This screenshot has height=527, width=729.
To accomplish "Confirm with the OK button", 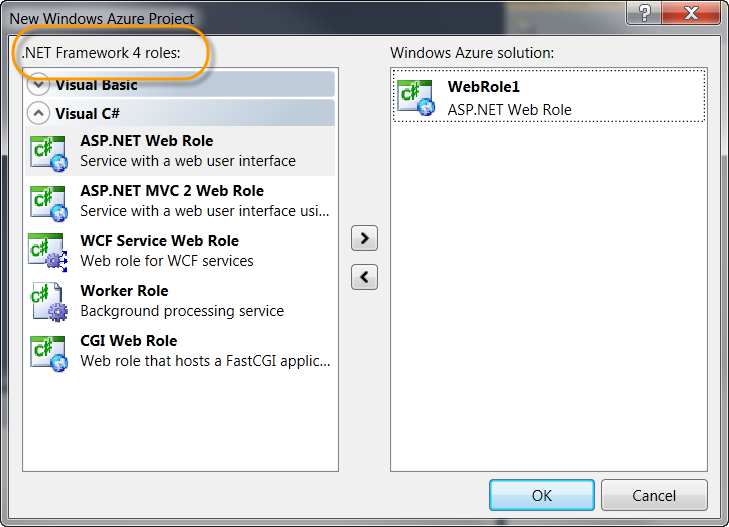I will click(x=542, y=495).
